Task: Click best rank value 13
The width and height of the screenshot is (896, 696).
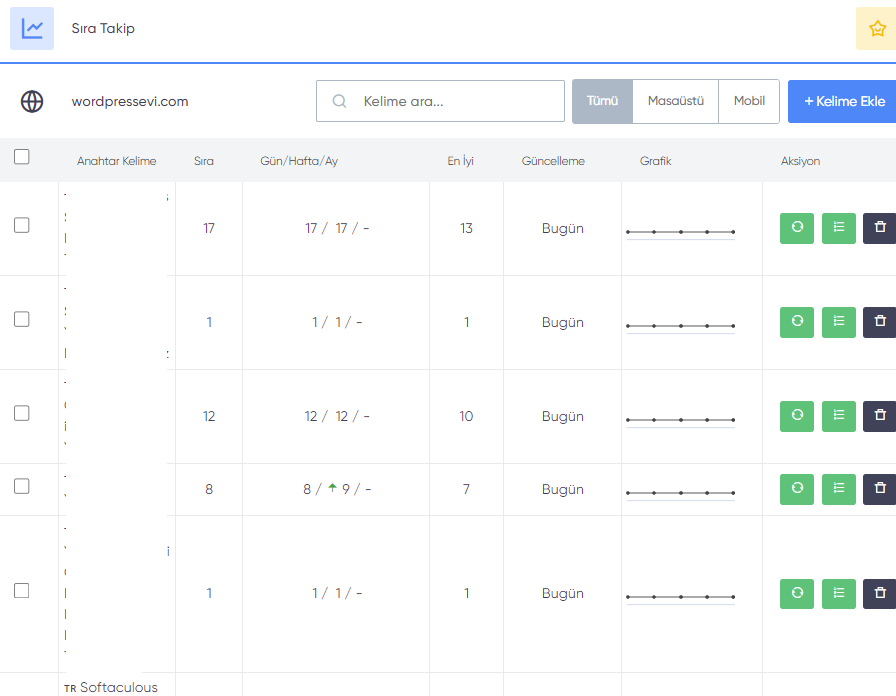Action: [x=466, y=229]
